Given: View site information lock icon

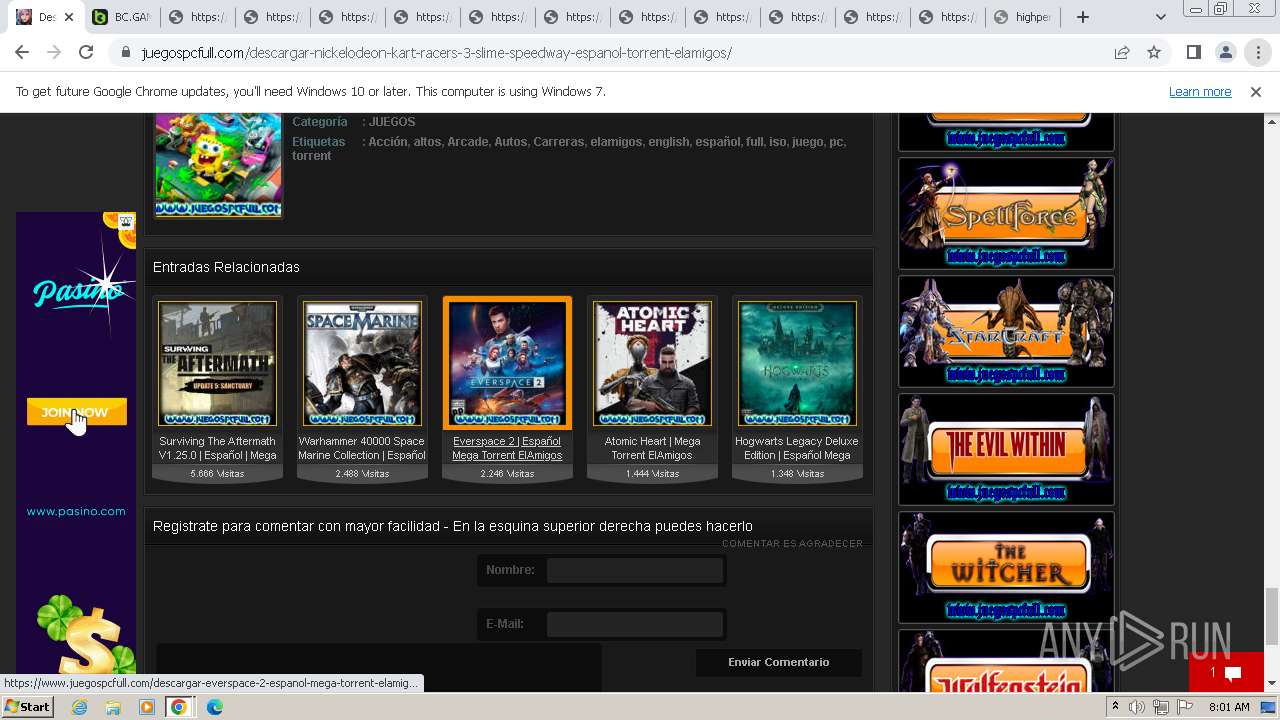Looking at the screenshot, I should tap(125, 52).
